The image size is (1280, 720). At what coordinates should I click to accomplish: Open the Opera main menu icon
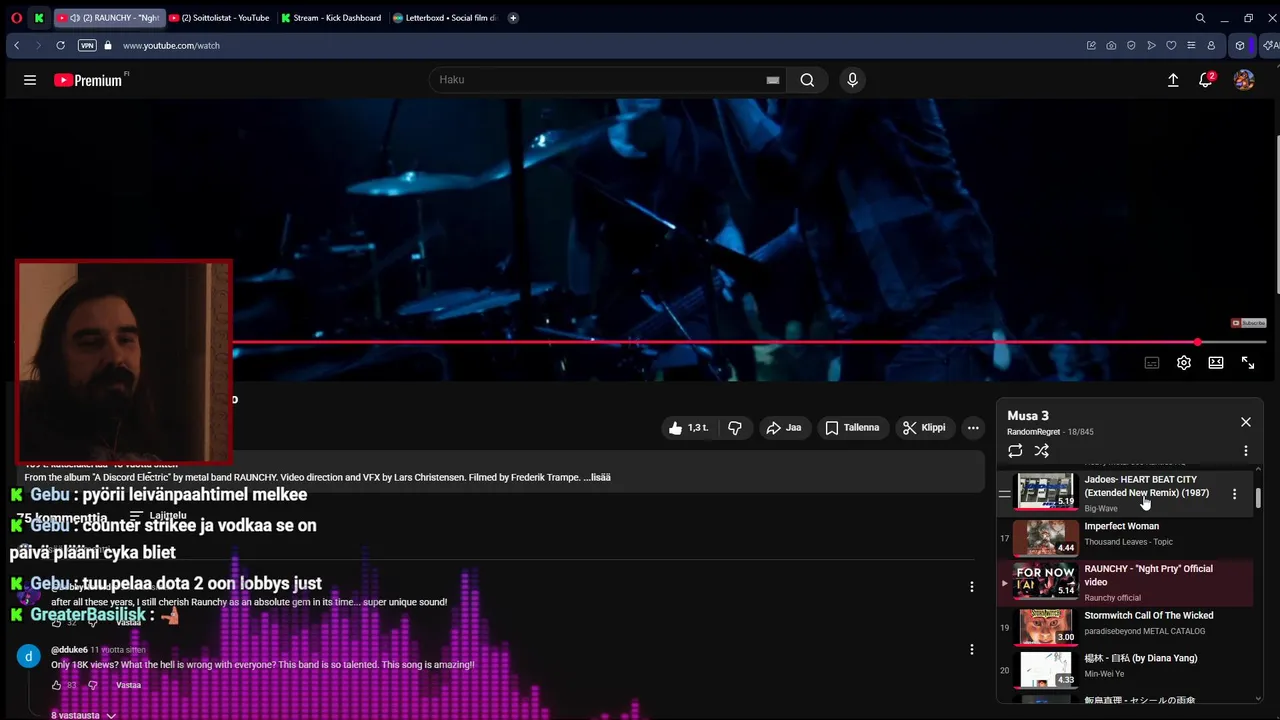tap(16, 17)
